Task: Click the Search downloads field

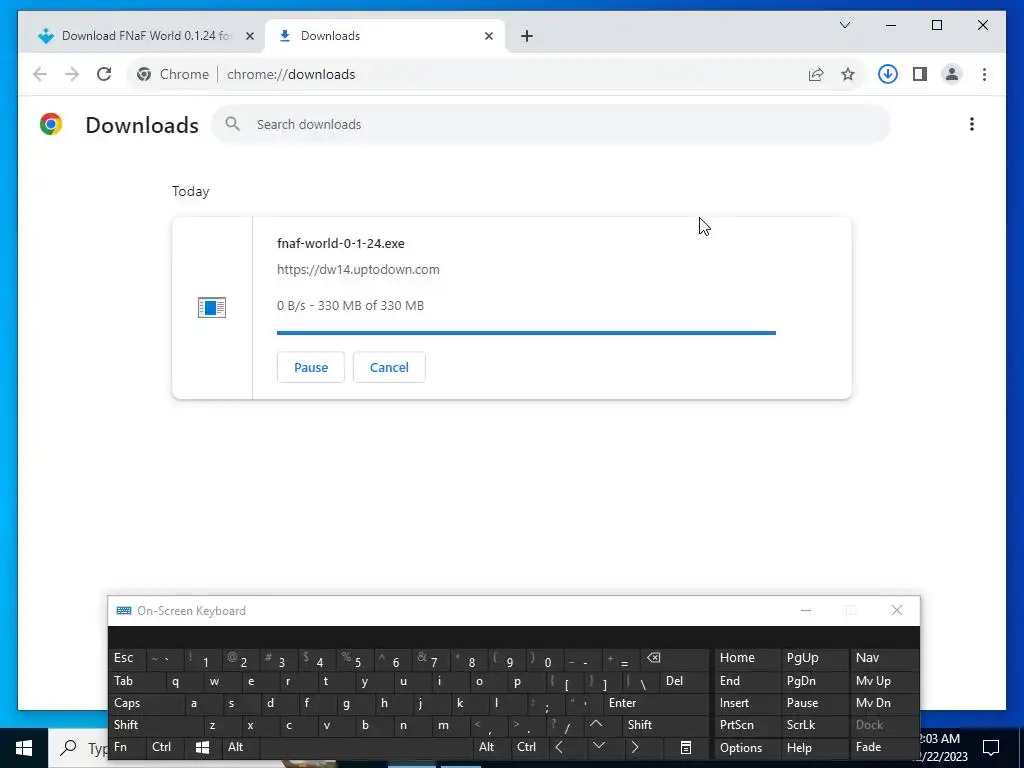Action: [x=551, y=124]
